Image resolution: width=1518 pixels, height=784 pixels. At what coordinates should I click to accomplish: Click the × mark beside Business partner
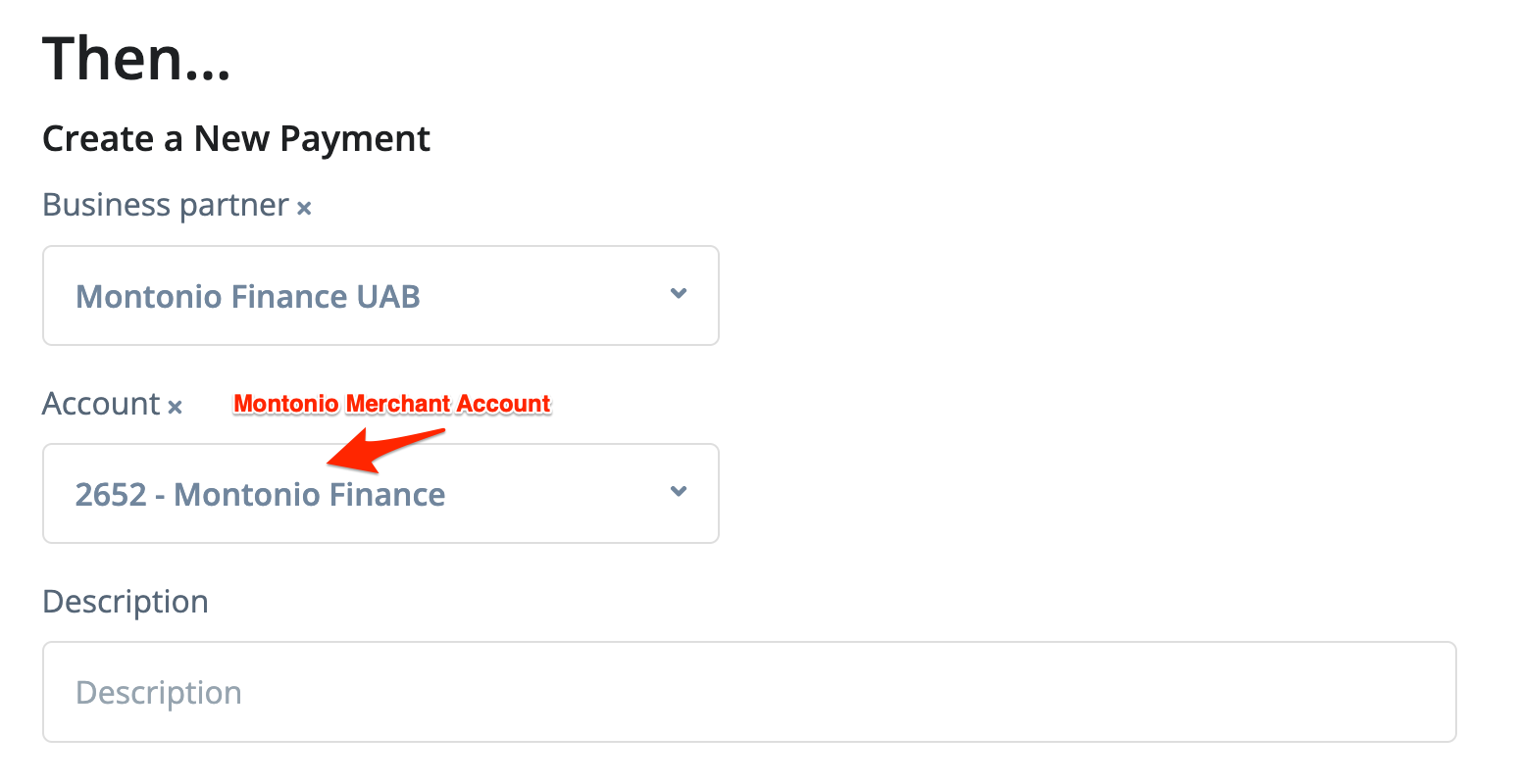pos(304,208)
